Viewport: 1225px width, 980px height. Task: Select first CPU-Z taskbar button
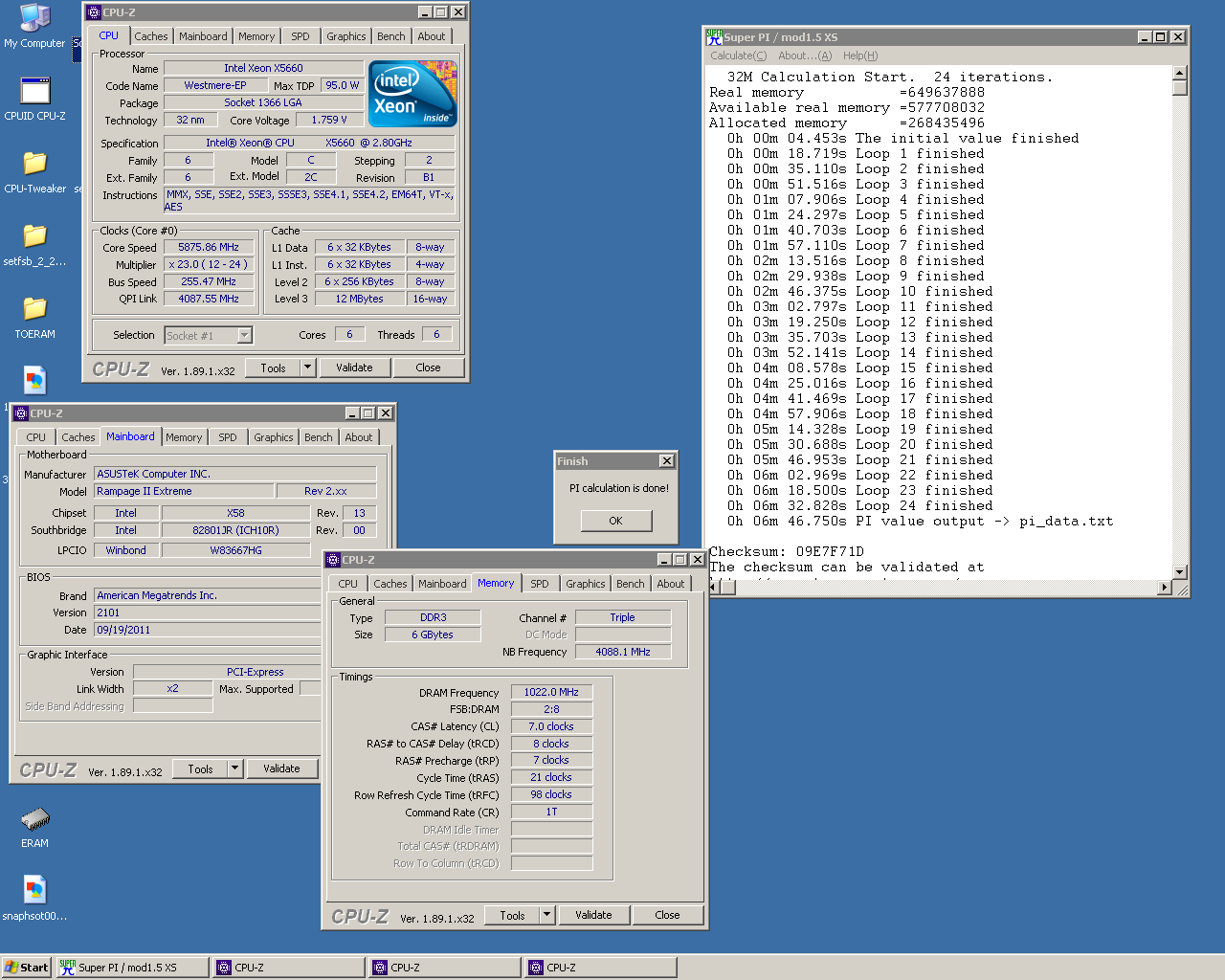288,968
